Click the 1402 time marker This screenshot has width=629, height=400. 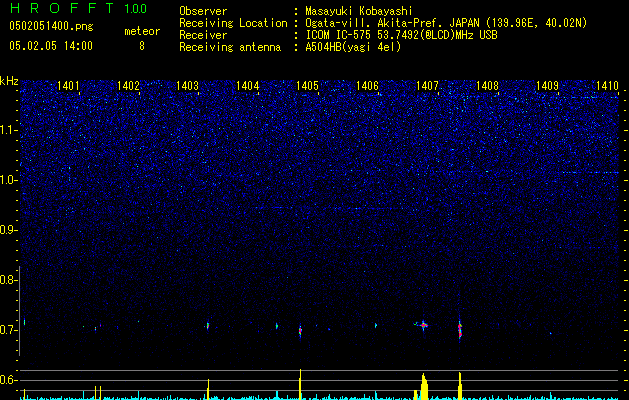[128, 85]
